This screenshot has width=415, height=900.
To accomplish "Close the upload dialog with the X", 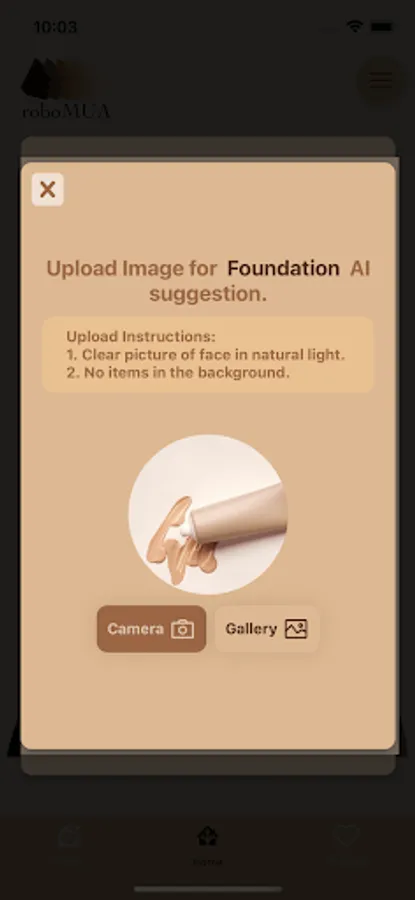I will click(x=48, y=189).
